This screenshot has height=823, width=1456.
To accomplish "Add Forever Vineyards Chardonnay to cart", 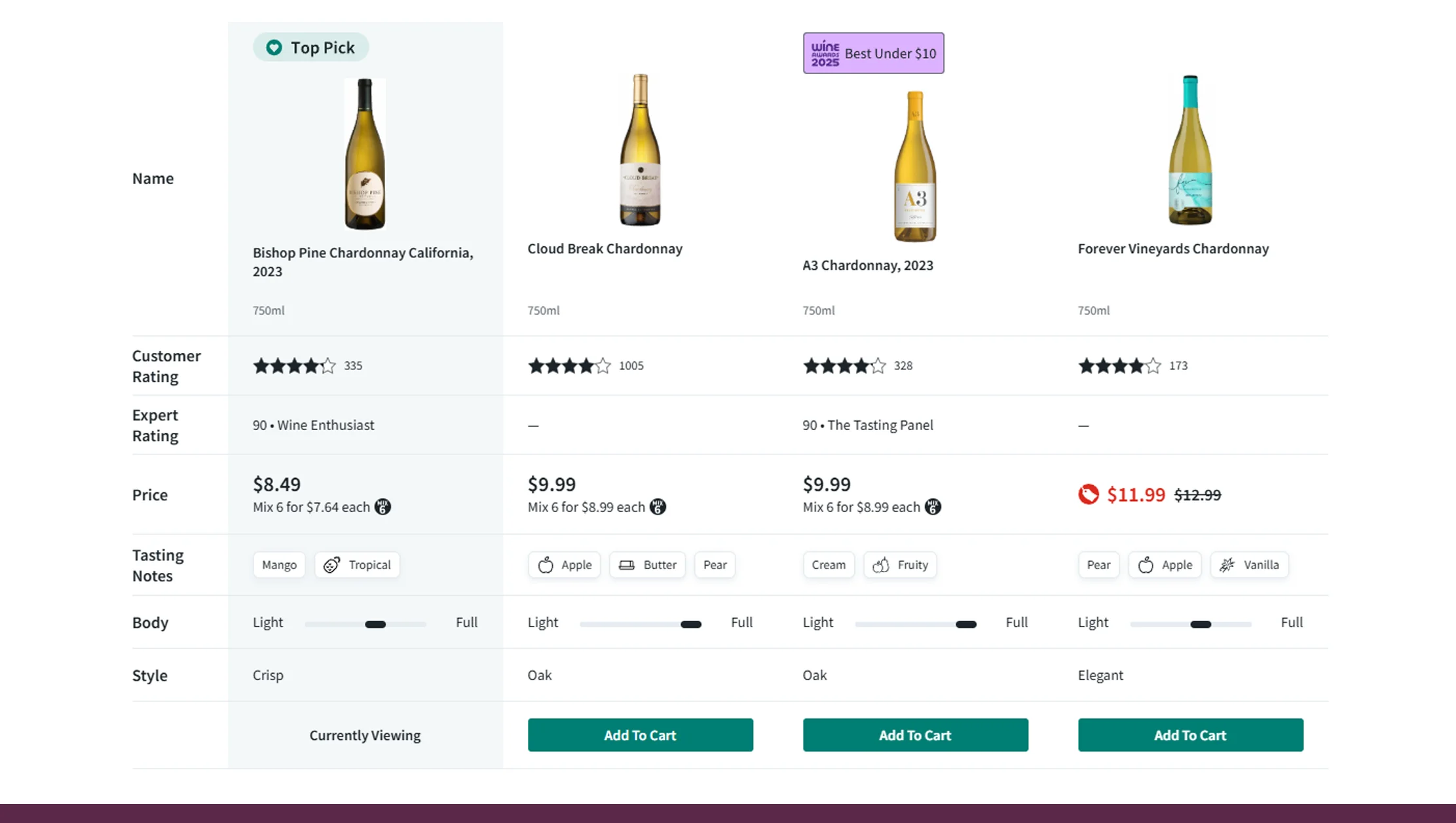I will click(x=1190, y=735).
